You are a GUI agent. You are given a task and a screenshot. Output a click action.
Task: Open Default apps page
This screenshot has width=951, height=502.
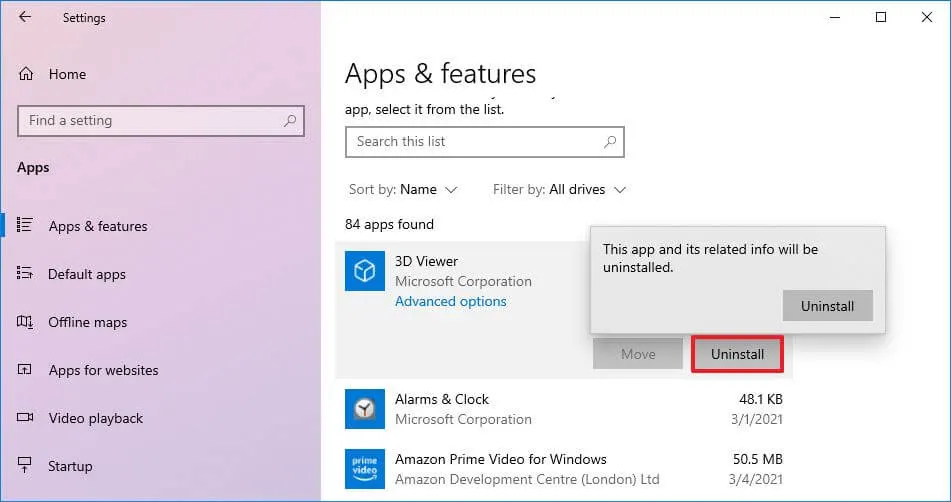[x=87, y=274]
